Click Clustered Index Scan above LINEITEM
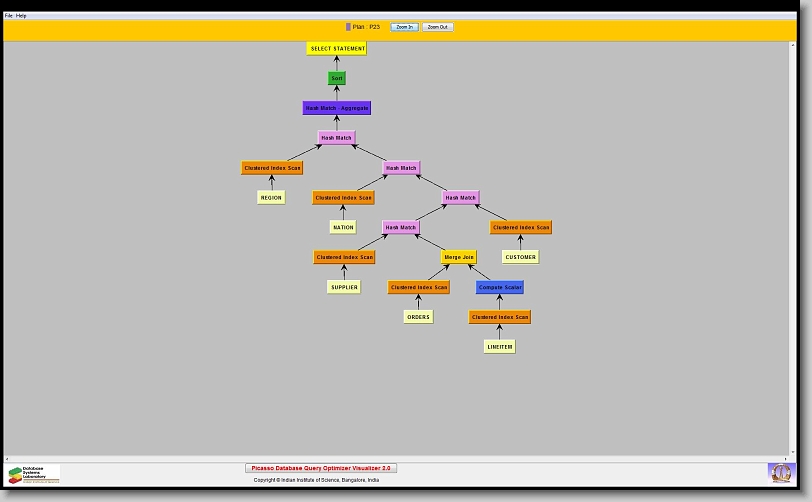Screen dimensions: 812x502 point(499,317)
